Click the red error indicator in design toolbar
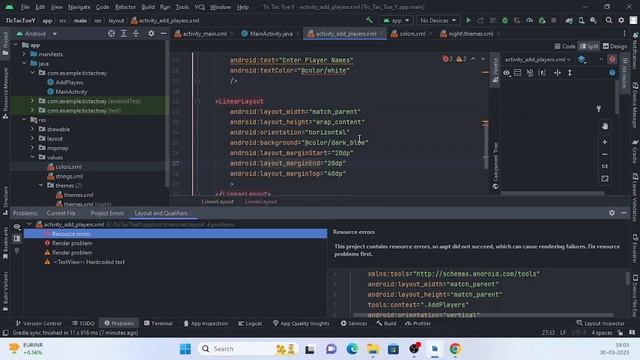 point(612,60)
